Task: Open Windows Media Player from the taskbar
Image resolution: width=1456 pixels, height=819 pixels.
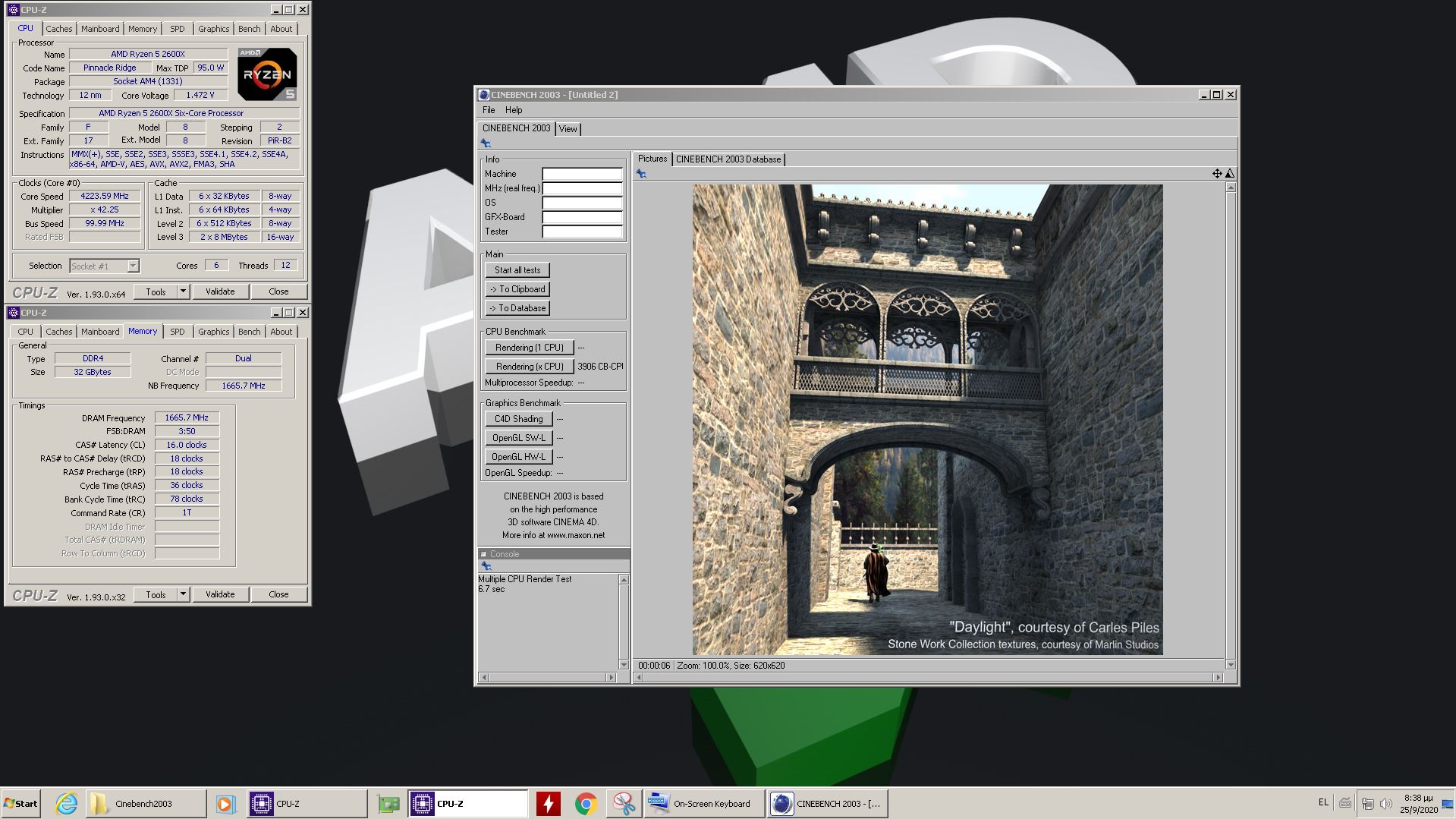Action: [225, 803]
